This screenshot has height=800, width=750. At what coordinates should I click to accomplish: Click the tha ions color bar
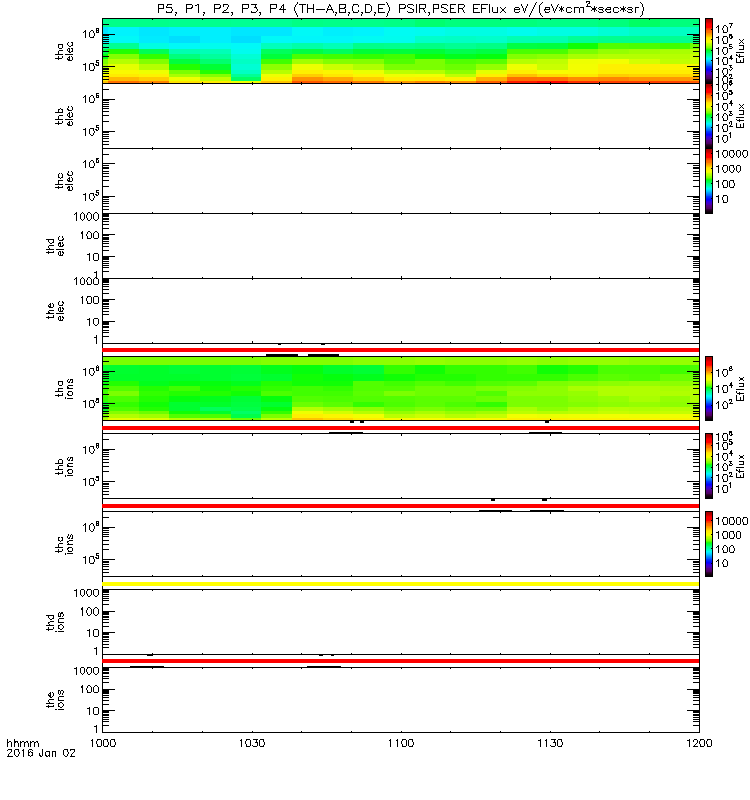click(709, 388)
